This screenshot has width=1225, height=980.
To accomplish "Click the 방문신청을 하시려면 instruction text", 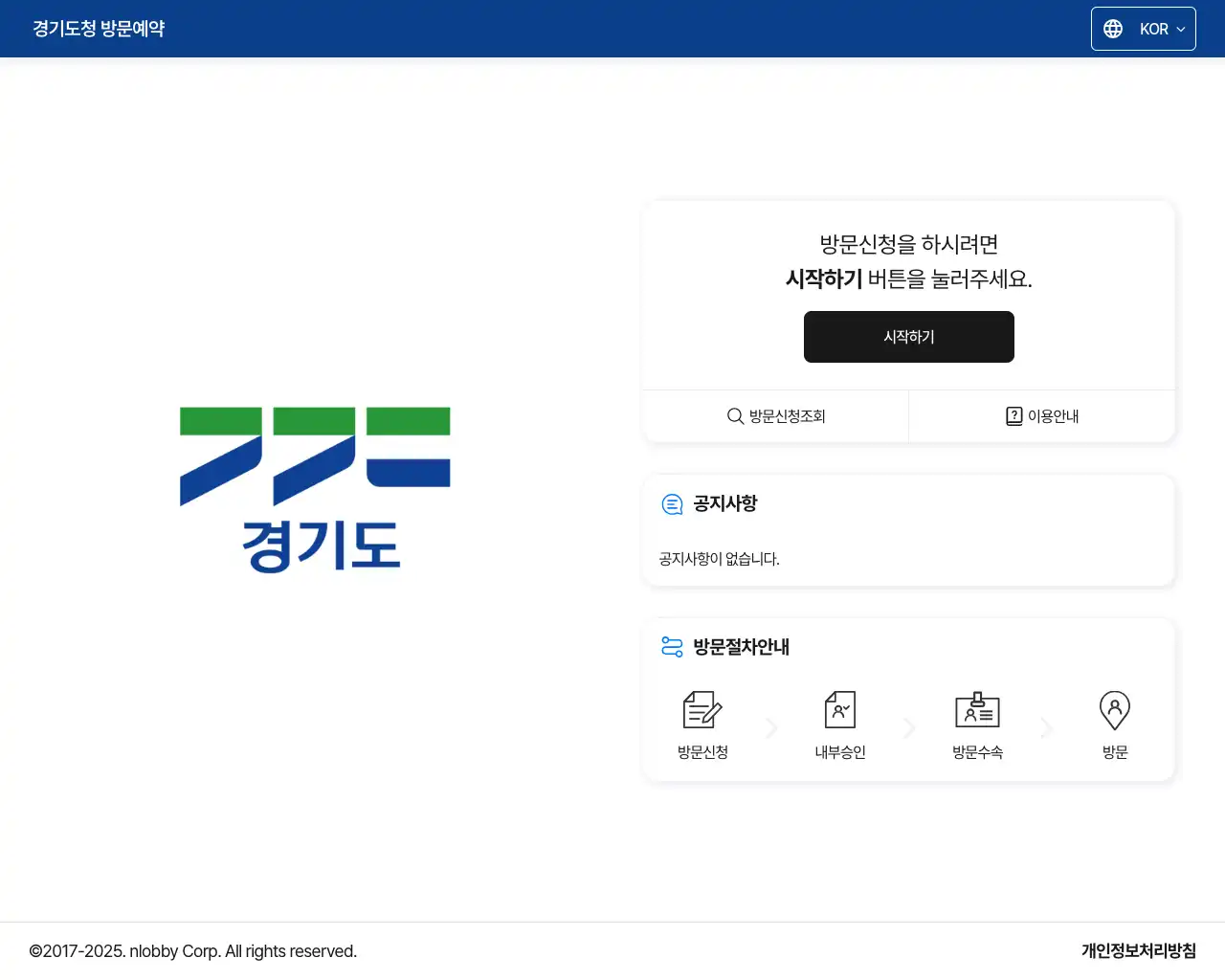I will point(908,244).
